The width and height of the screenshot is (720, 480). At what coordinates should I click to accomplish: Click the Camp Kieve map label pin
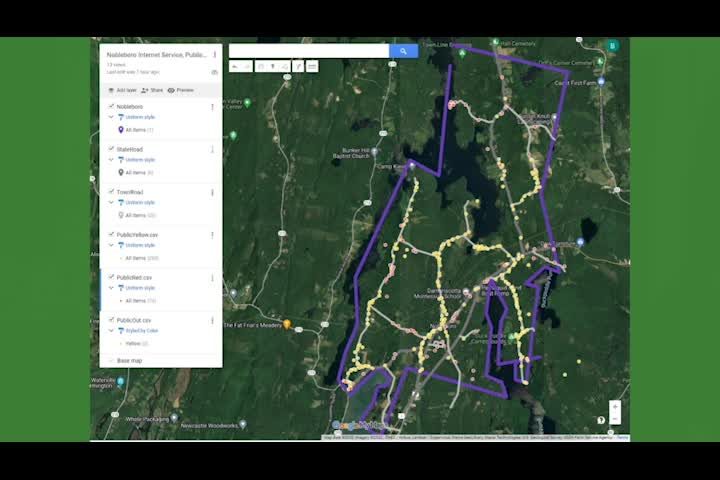coord(412,167)
